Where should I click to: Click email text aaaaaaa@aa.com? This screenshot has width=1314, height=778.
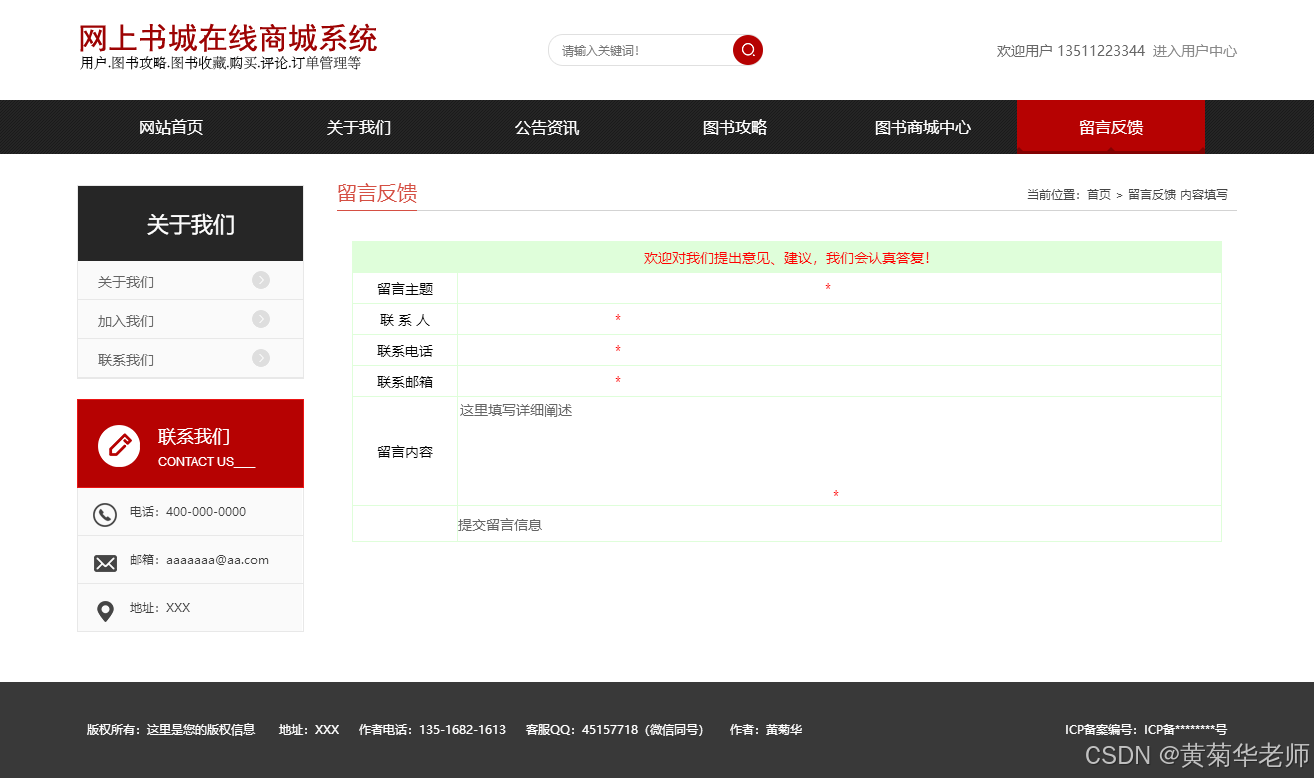pyautogui.click(x=217, y=560)
